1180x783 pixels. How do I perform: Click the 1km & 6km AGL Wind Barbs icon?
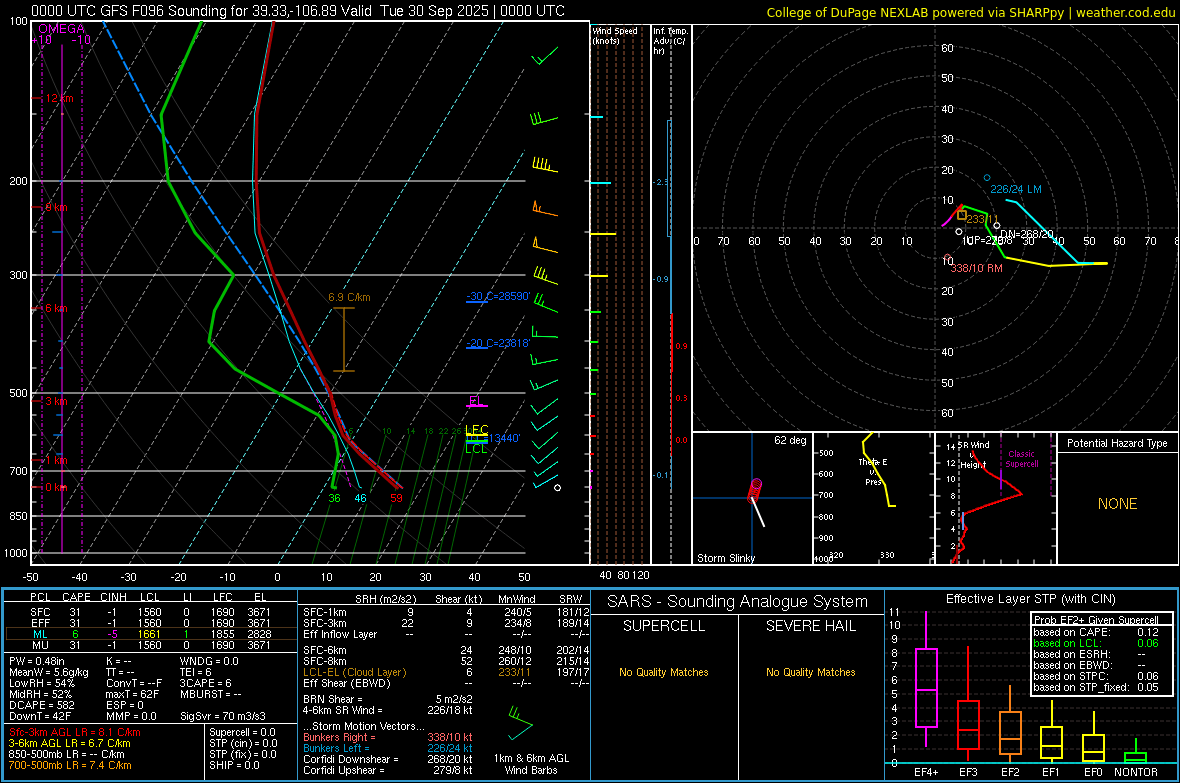519,721
